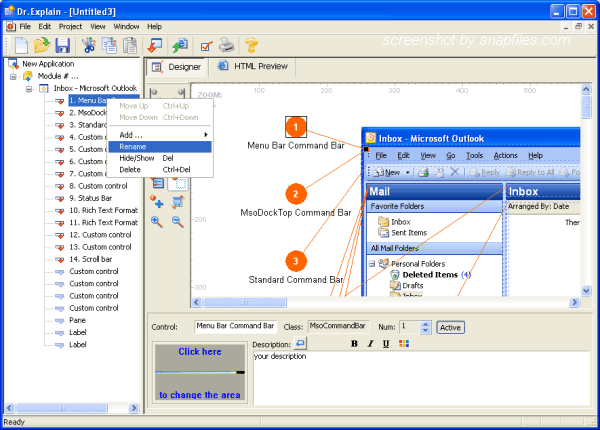The height and width of the screenshot is (430, 600).
Task: Open the Add ... submenu arrow
Action: point(206,135)
